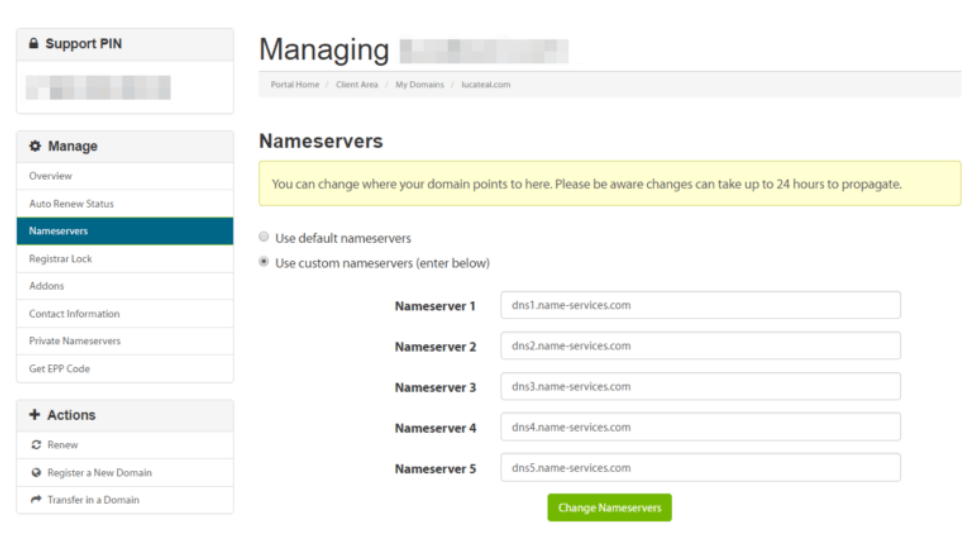Click the lock icon beside Support PIN
Viewport: 974px width, 539px height.
(34, 43)
